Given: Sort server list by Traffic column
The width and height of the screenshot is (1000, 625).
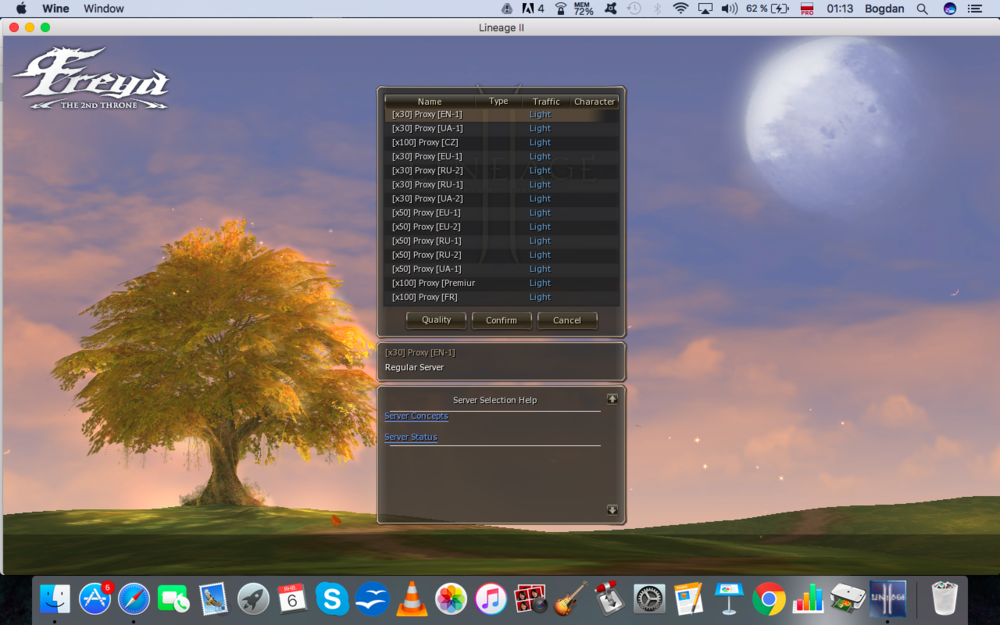Looking at the screenshot, I should click(546, 101).
